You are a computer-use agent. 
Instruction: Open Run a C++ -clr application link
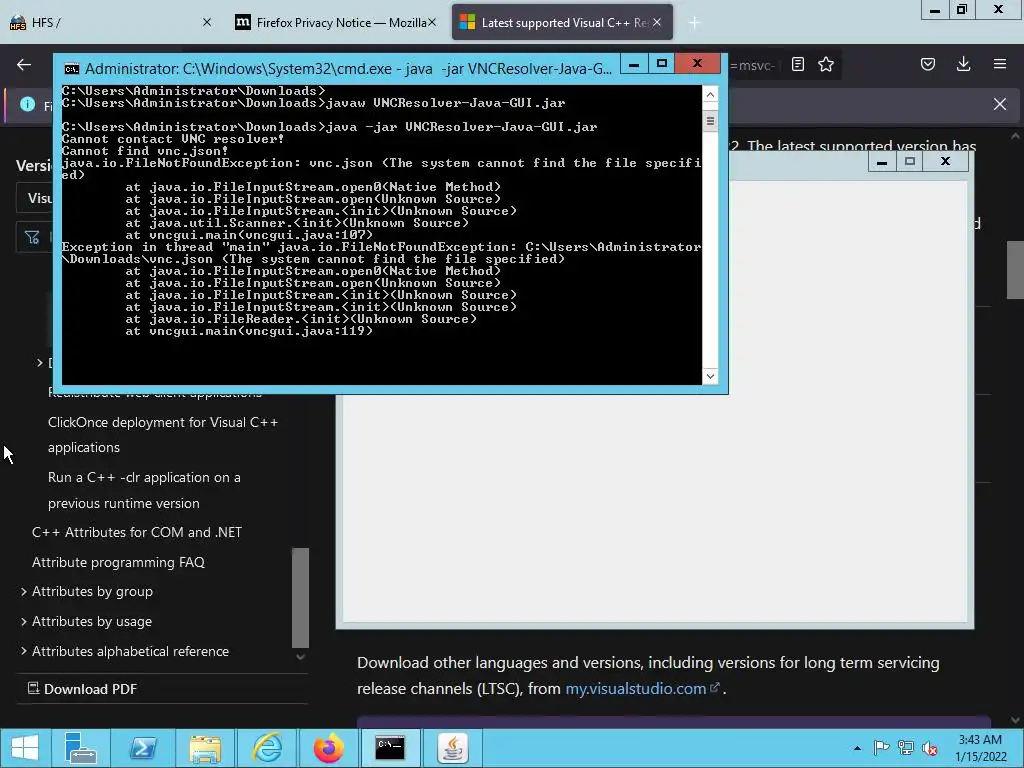pyautogui.click(x=144, y=490)
